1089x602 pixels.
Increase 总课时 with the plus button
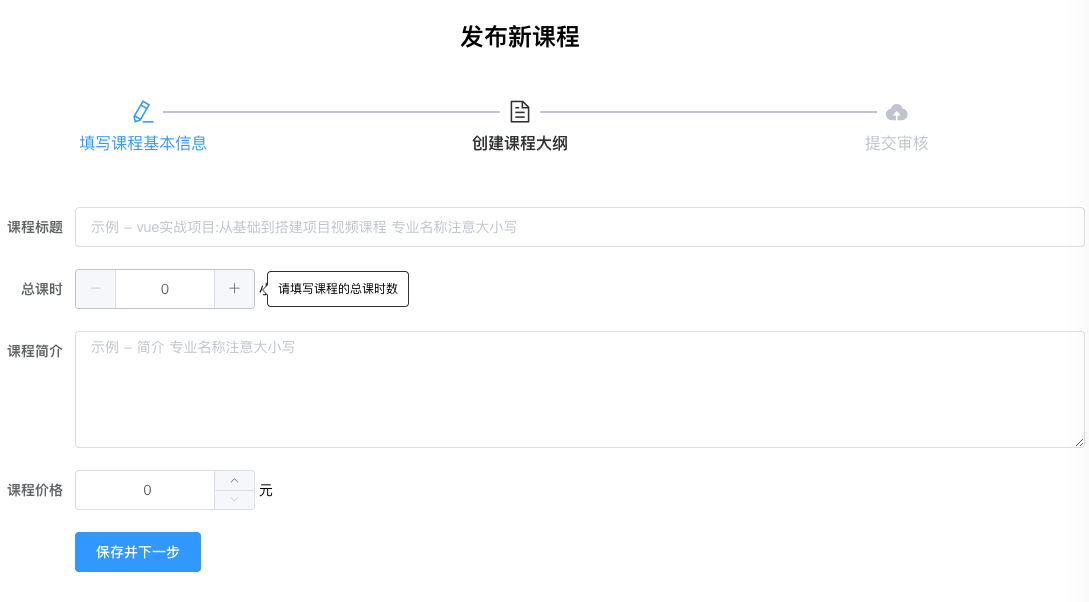[x=234, y=289]
